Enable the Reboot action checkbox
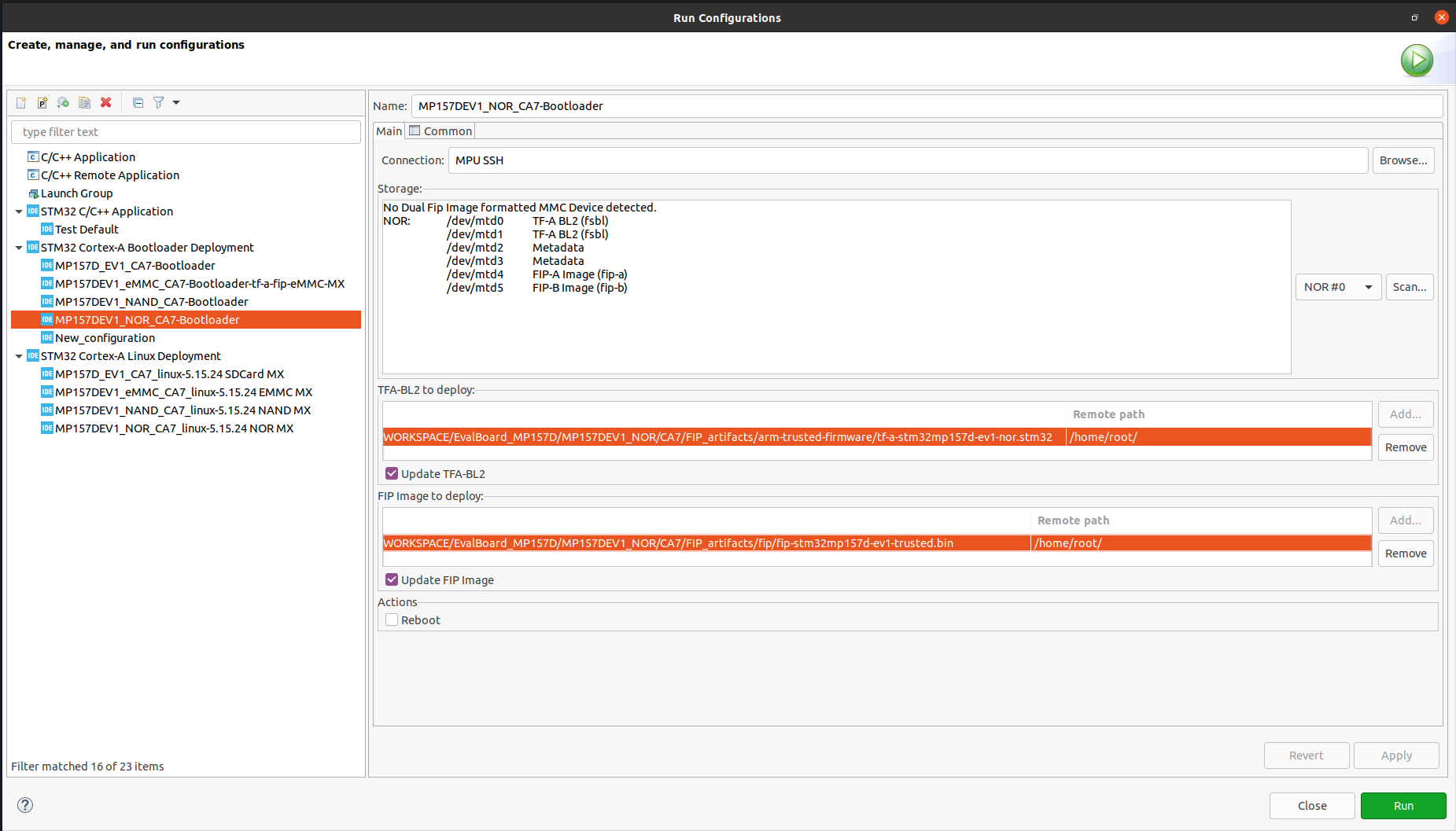The width and height of the screenshot is (1456, 831). click(392, 620)
